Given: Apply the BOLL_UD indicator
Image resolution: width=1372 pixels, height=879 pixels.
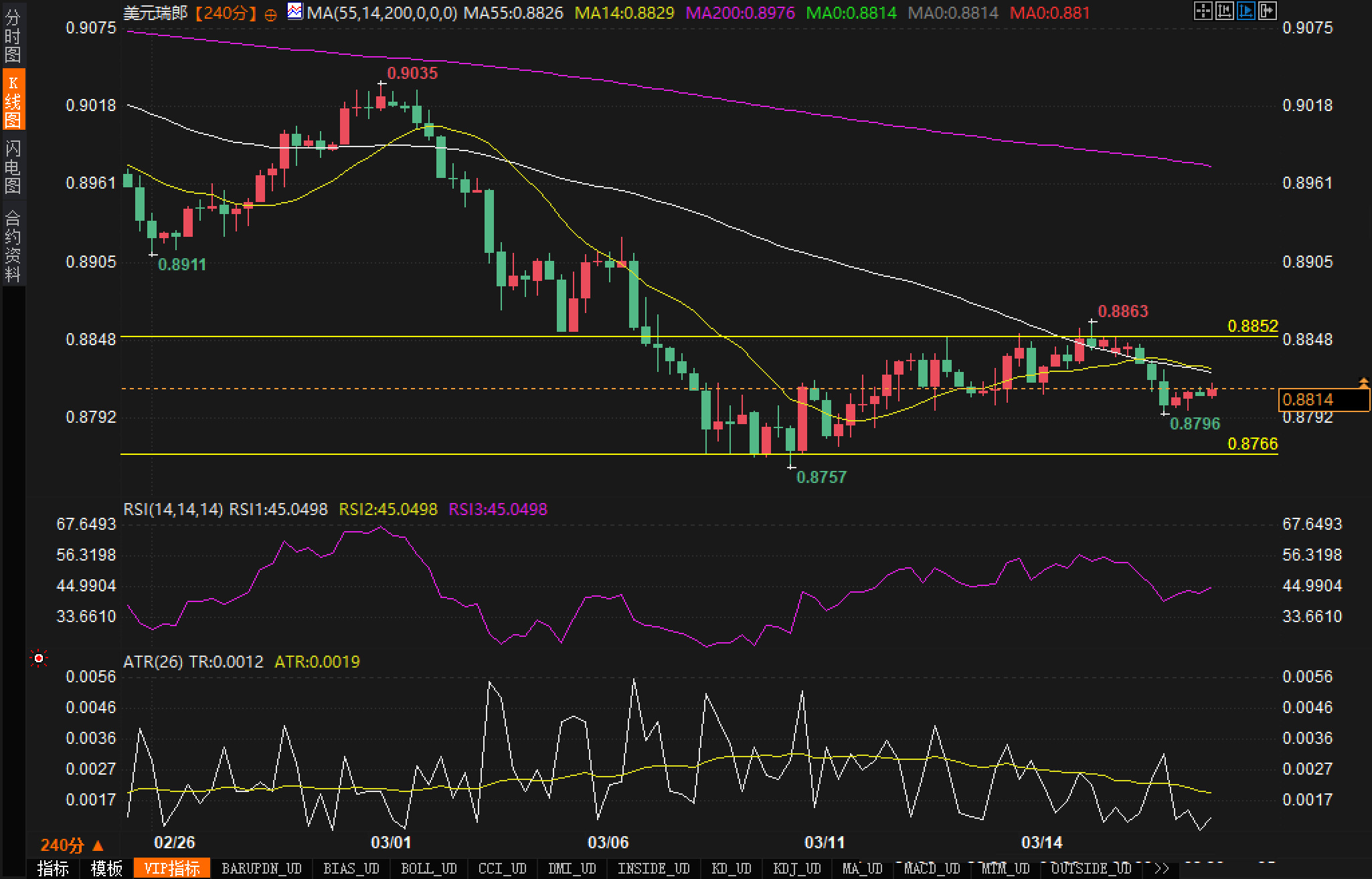Looking at the screenshot, I should pyautogui.click(x=429, y=868).
